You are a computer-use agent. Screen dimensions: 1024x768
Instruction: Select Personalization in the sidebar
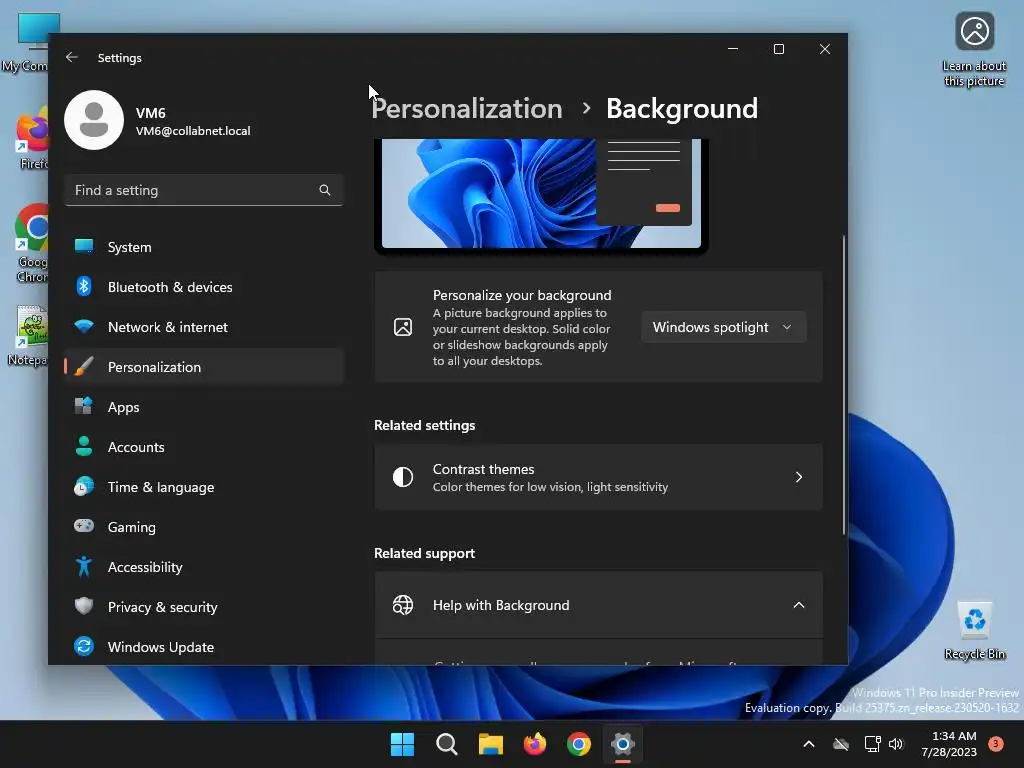204,366
